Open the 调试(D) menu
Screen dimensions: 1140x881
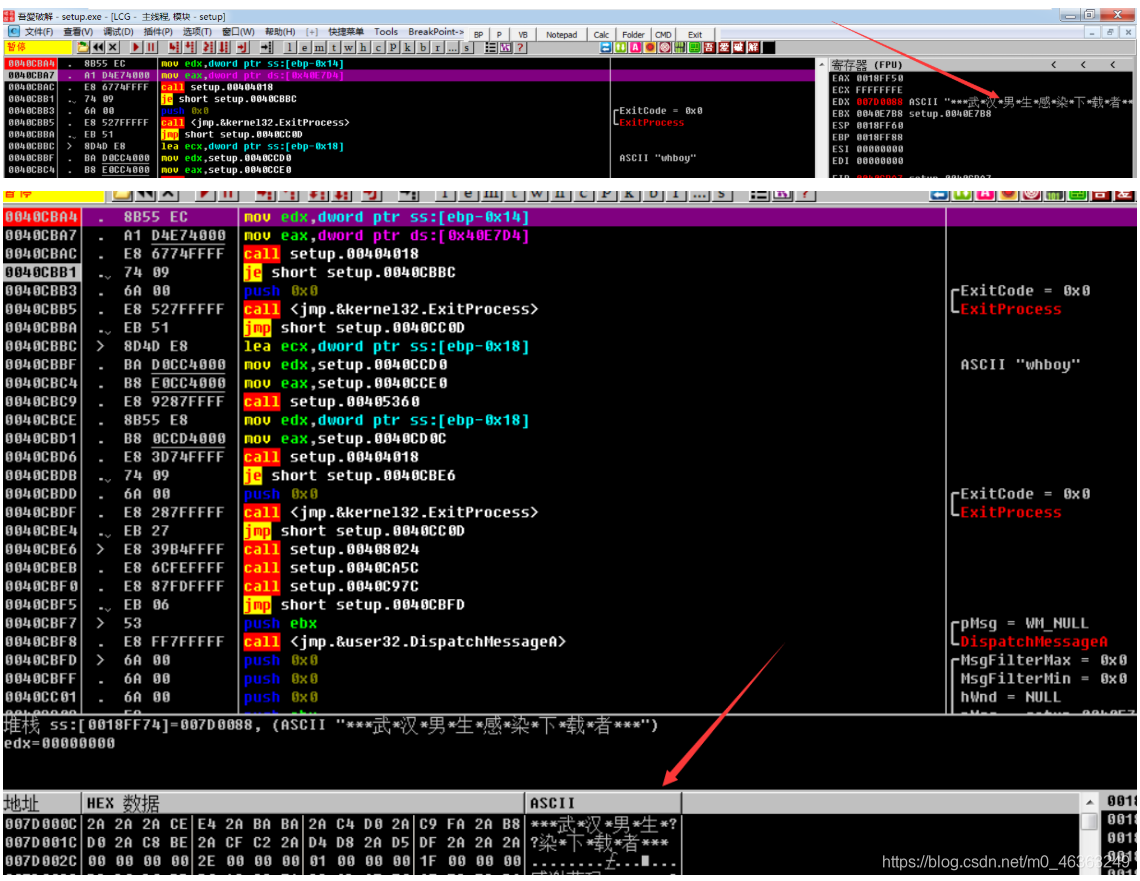118,32
